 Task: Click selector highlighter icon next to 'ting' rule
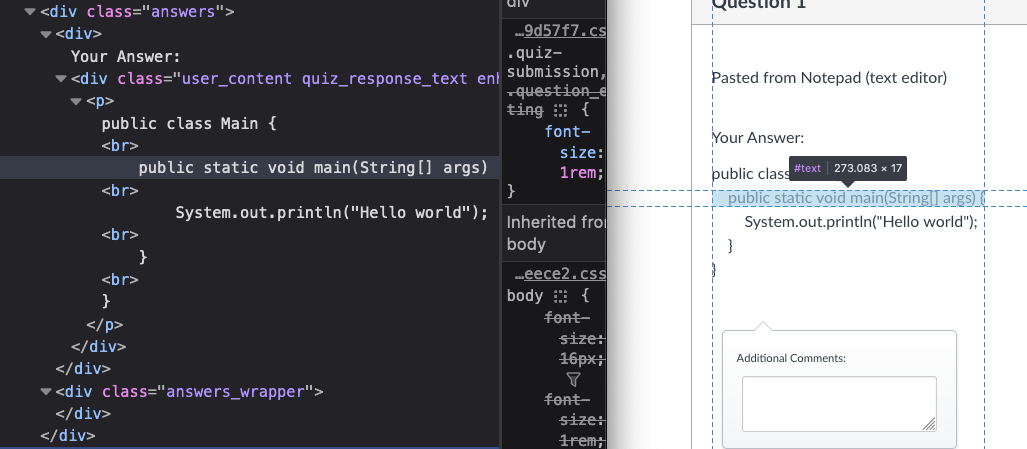pos(561,110)
